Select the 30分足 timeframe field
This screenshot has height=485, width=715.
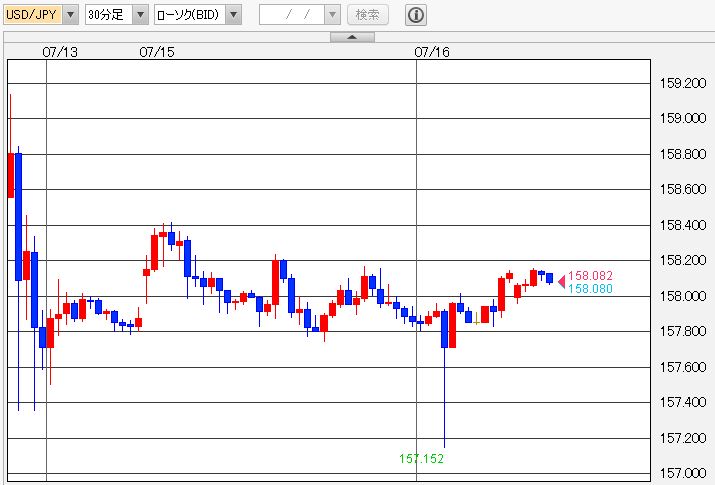[x=109, y=15]
